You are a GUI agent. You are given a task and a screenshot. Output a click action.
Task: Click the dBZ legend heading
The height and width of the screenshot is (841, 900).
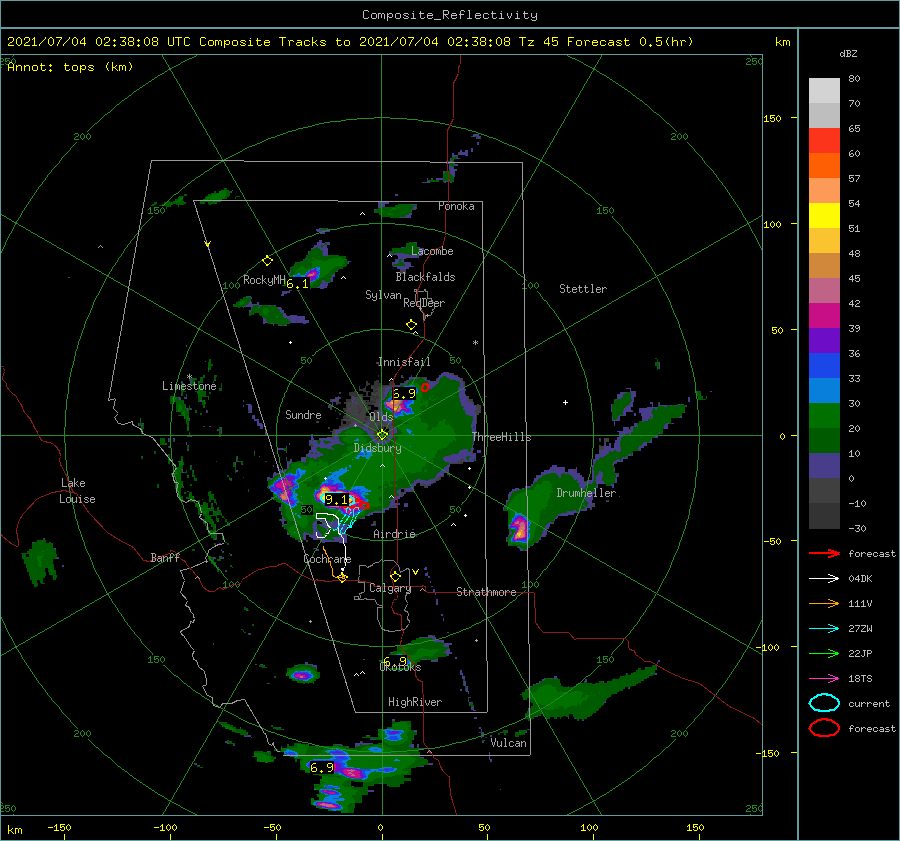pyautogui.click(x=848, y=54)
